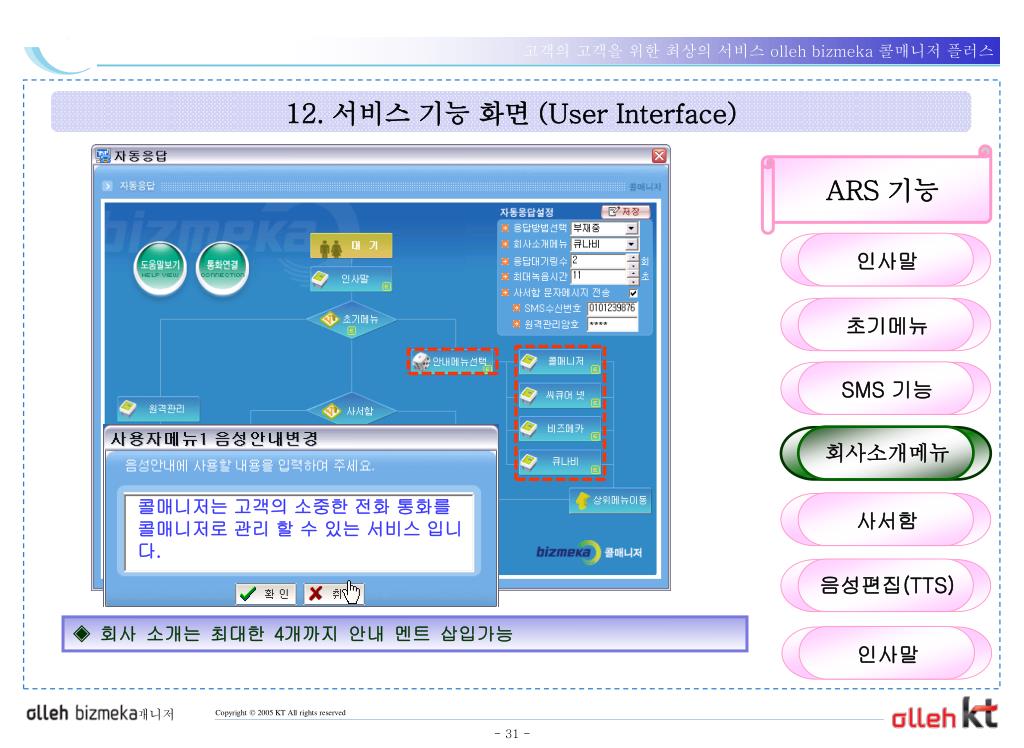
Task: Close the 자동응답 window
Action: click(x=659, y=155)
